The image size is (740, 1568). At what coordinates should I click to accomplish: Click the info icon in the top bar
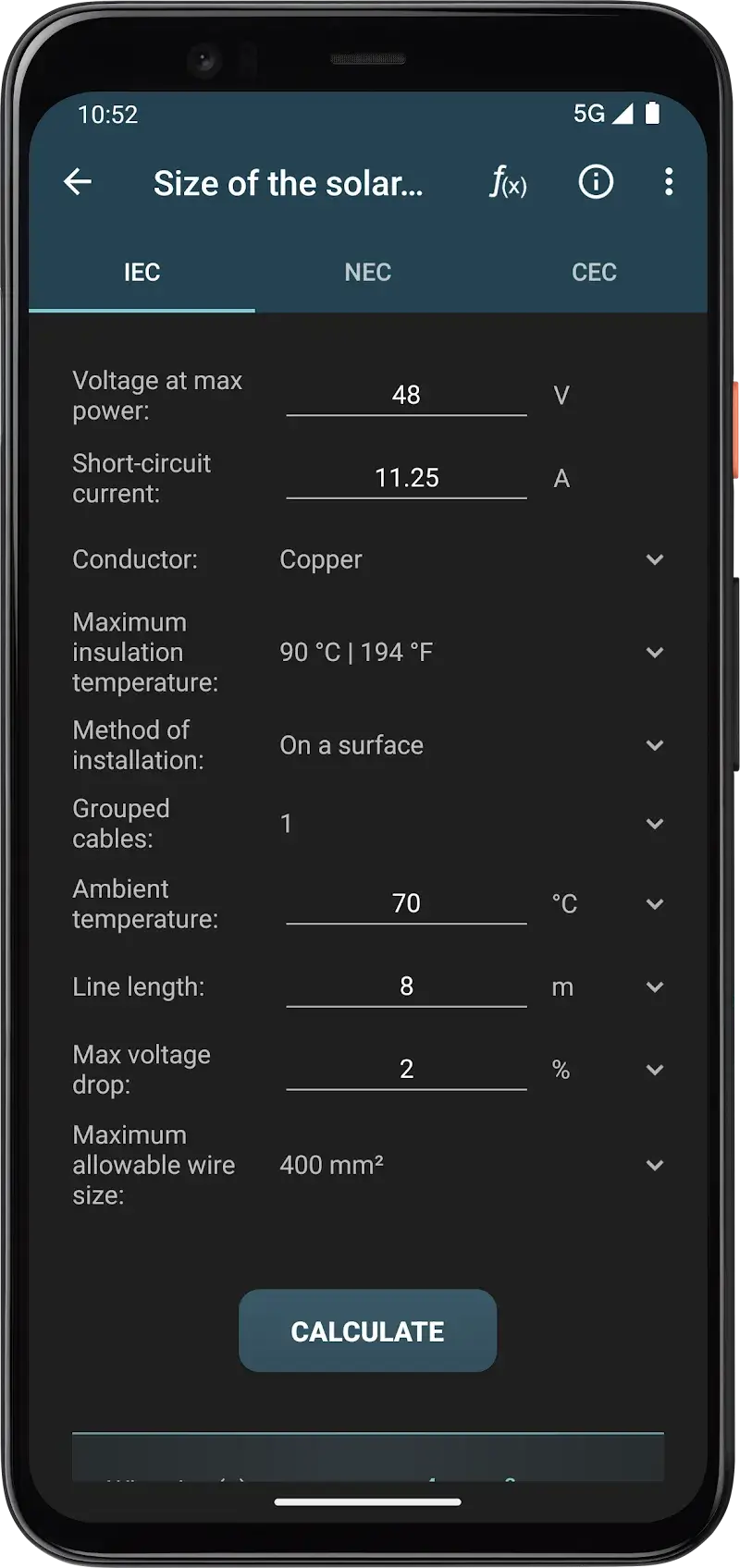pos(596,182)
